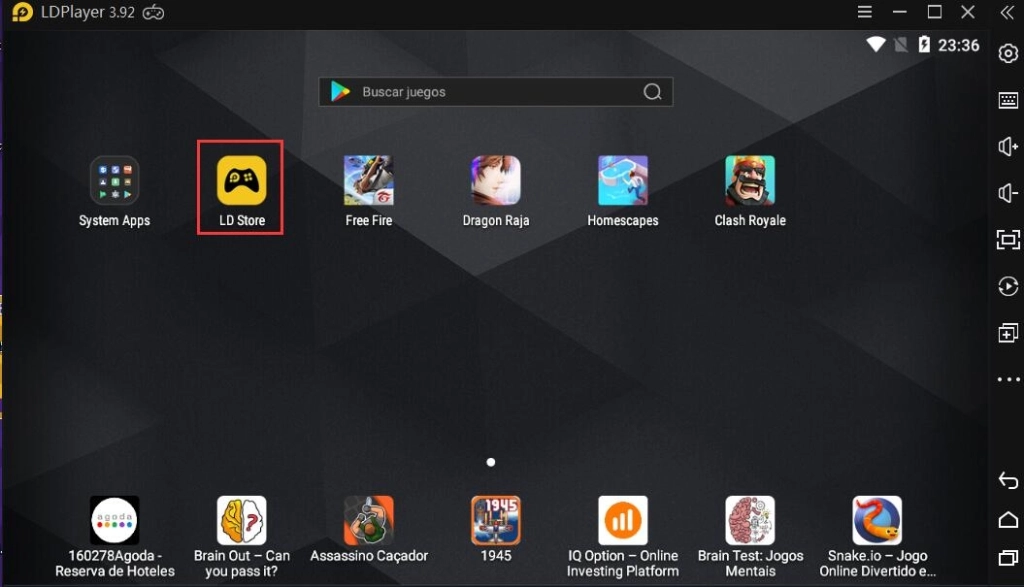The height and width of the screenshot is (587, 1024).
Task: Minimize the LDPlayer window
Action: point(900,12)
